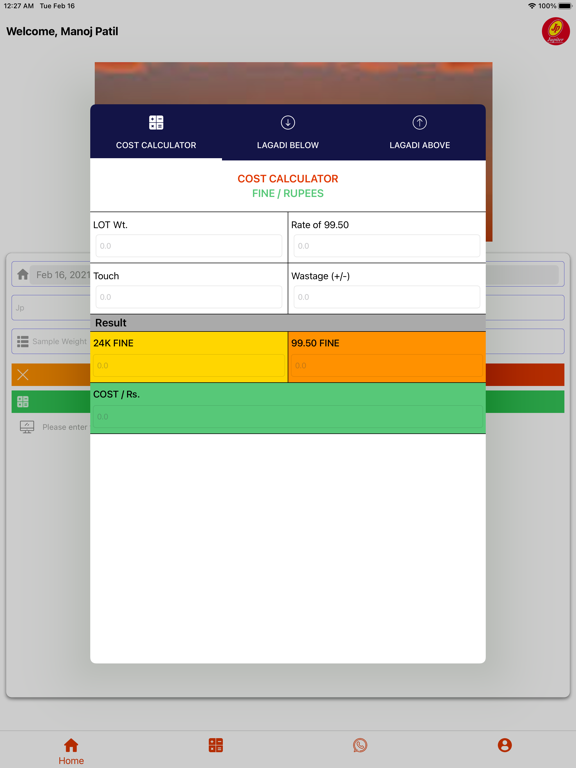Select the 24K FINE result field
The image size is (576, 768).
(189, 365)
